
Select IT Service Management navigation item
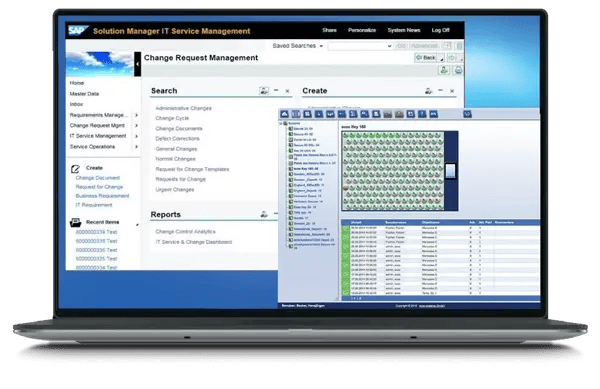point(98,136)
